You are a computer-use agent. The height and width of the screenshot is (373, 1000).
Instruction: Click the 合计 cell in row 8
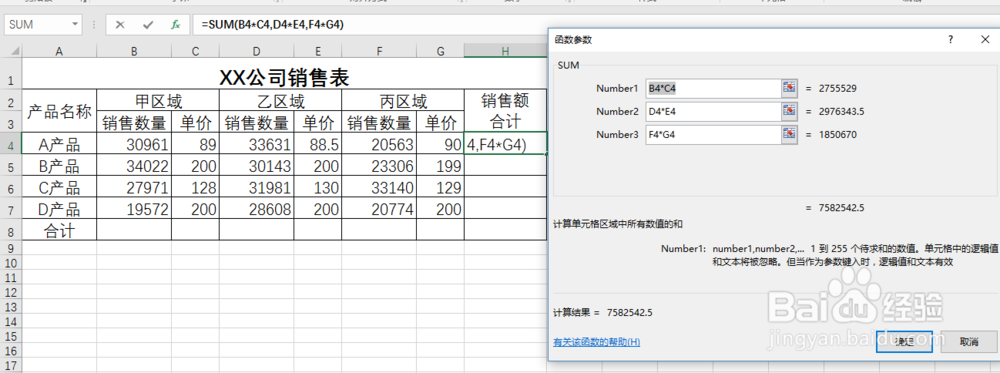tap(59, 230)
